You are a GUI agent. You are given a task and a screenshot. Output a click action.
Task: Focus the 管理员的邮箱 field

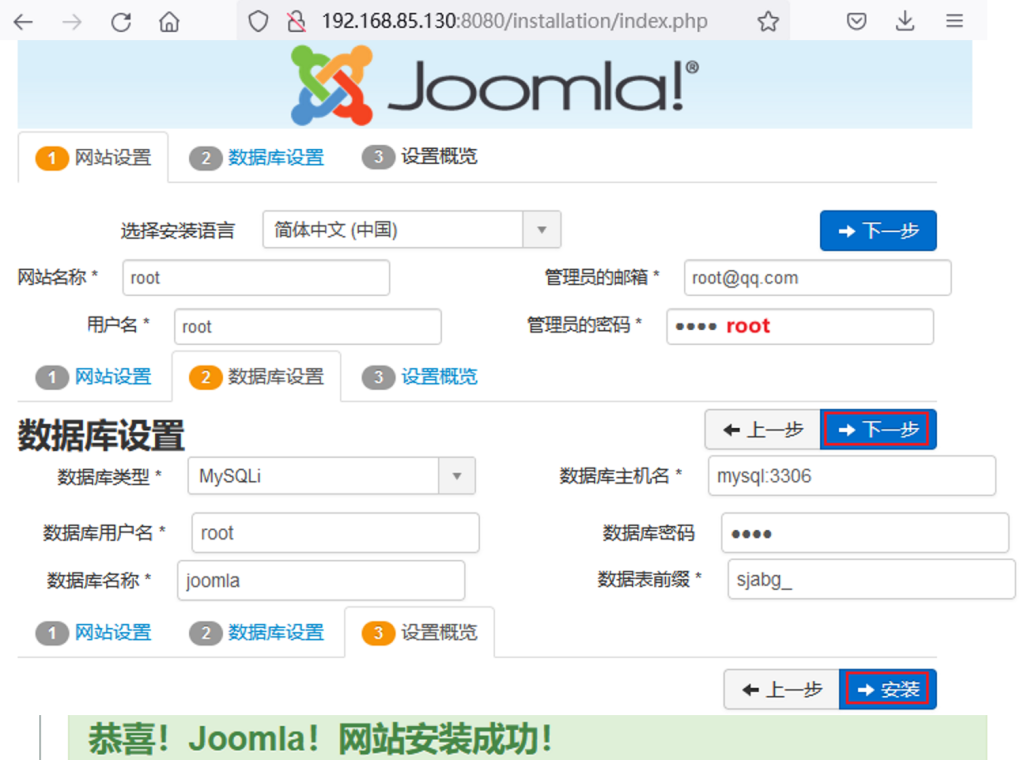coord(817,277)
